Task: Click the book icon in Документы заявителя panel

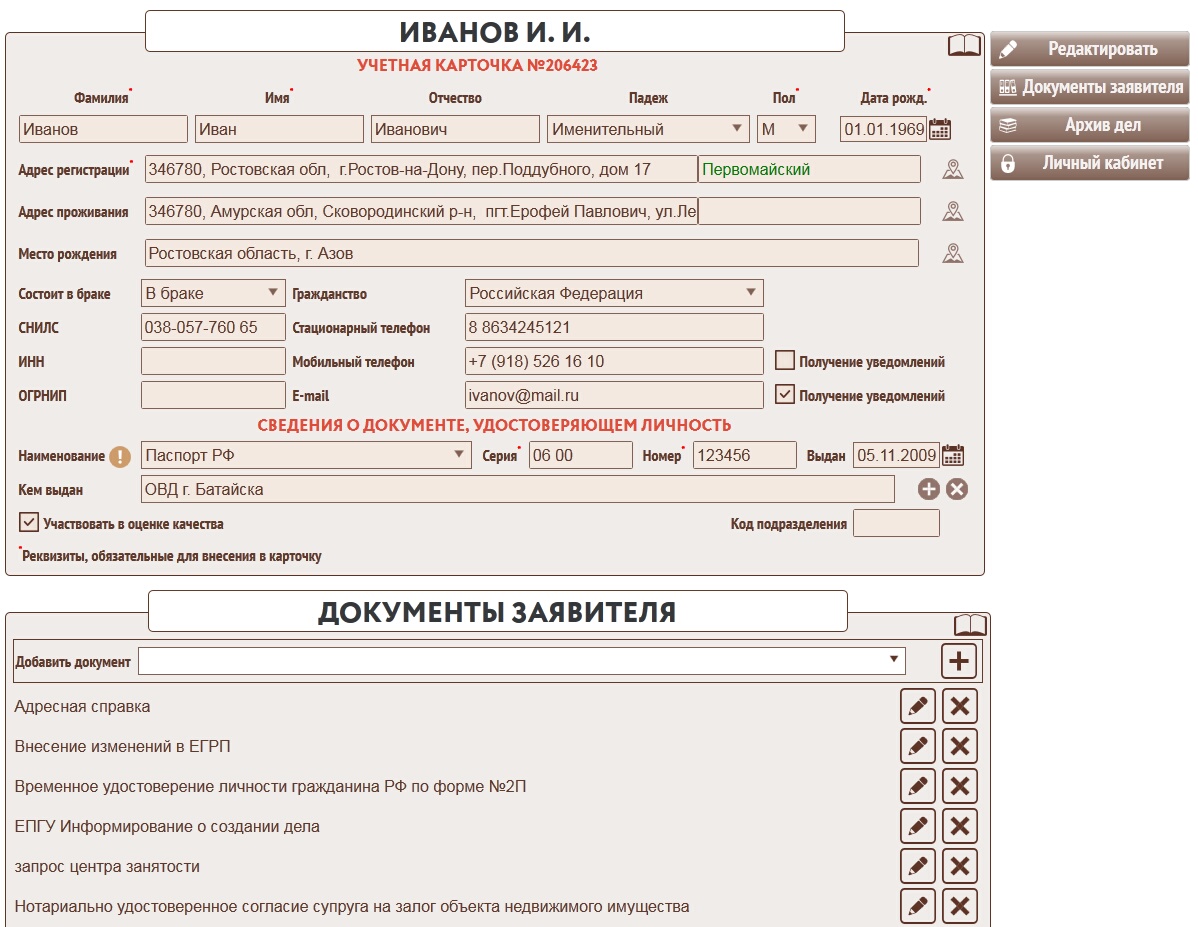Action: click(969, 625)
